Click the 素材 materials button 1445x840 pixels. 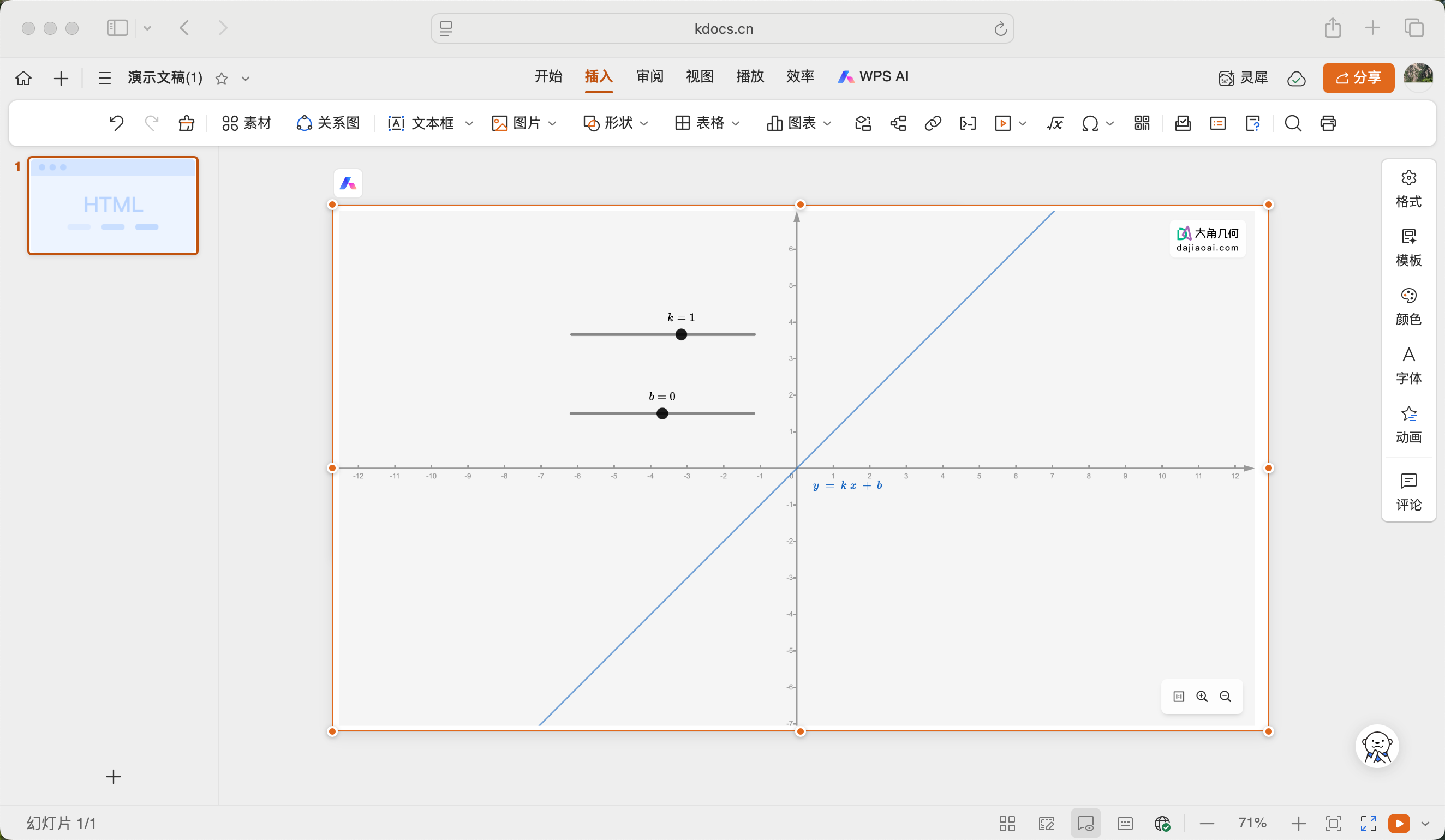(246, 123)
